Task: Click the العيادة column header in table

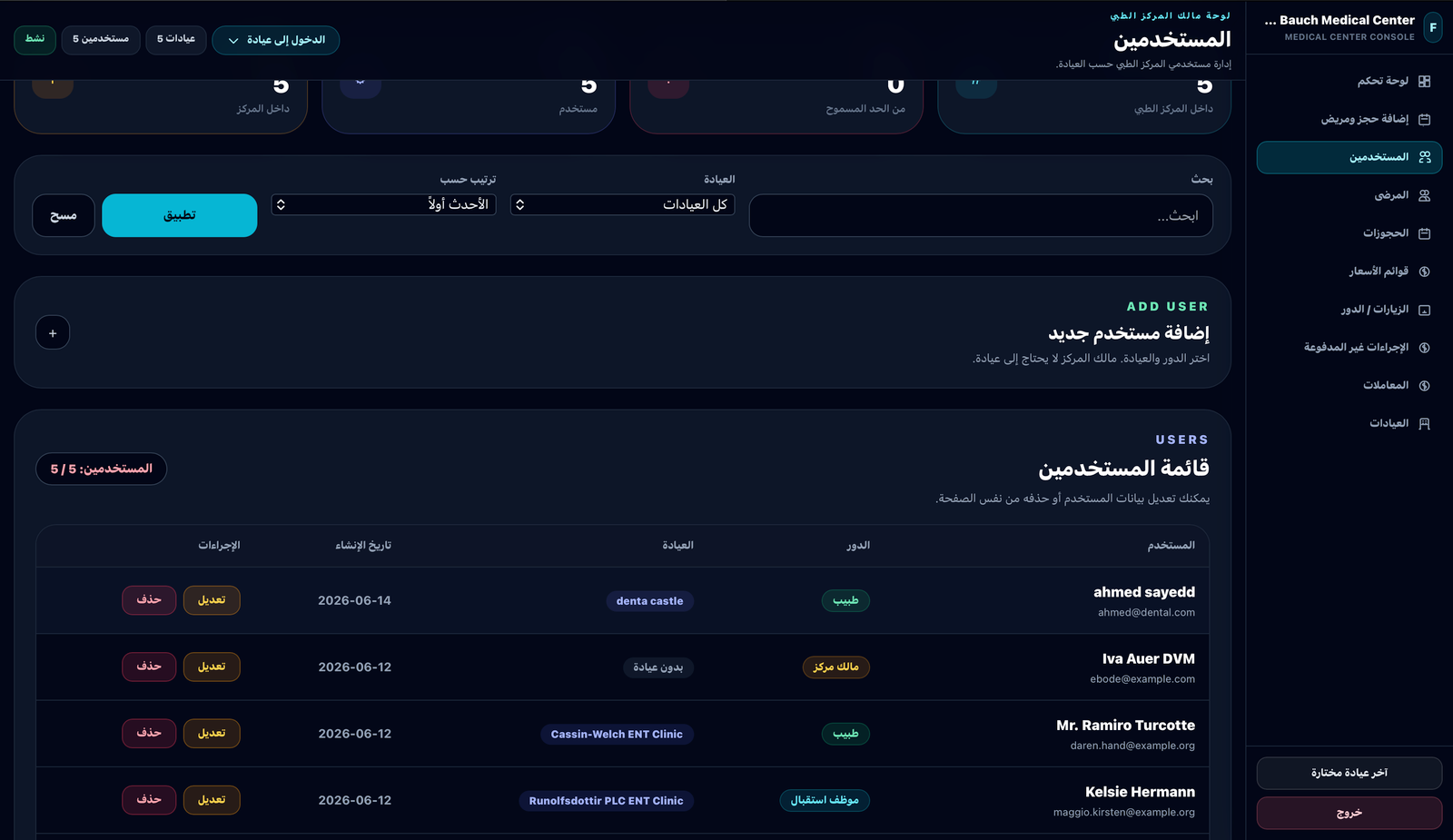Action: pos(677,546)
